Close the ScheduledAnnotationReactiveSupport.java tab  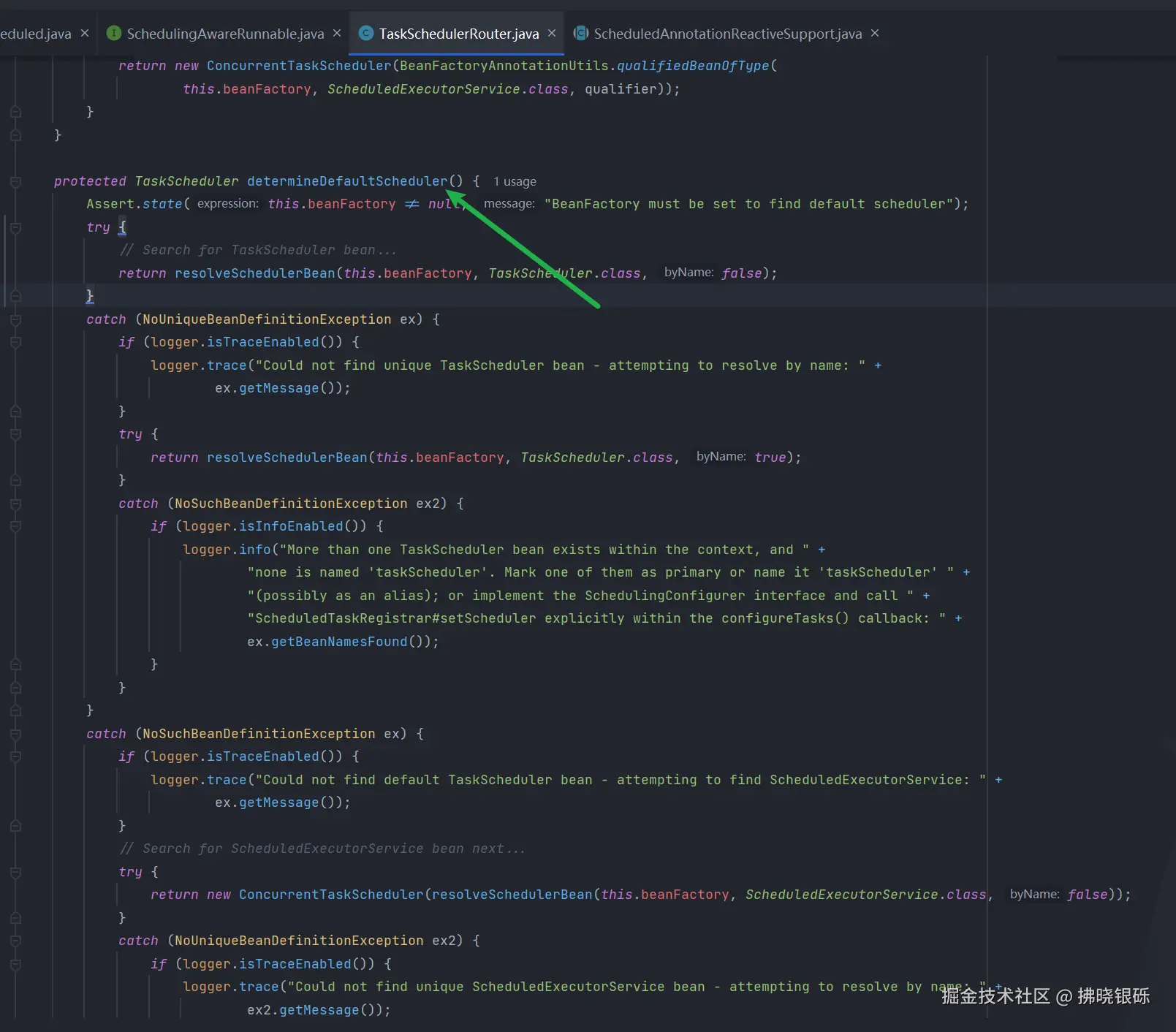click(x=875, y=33)
